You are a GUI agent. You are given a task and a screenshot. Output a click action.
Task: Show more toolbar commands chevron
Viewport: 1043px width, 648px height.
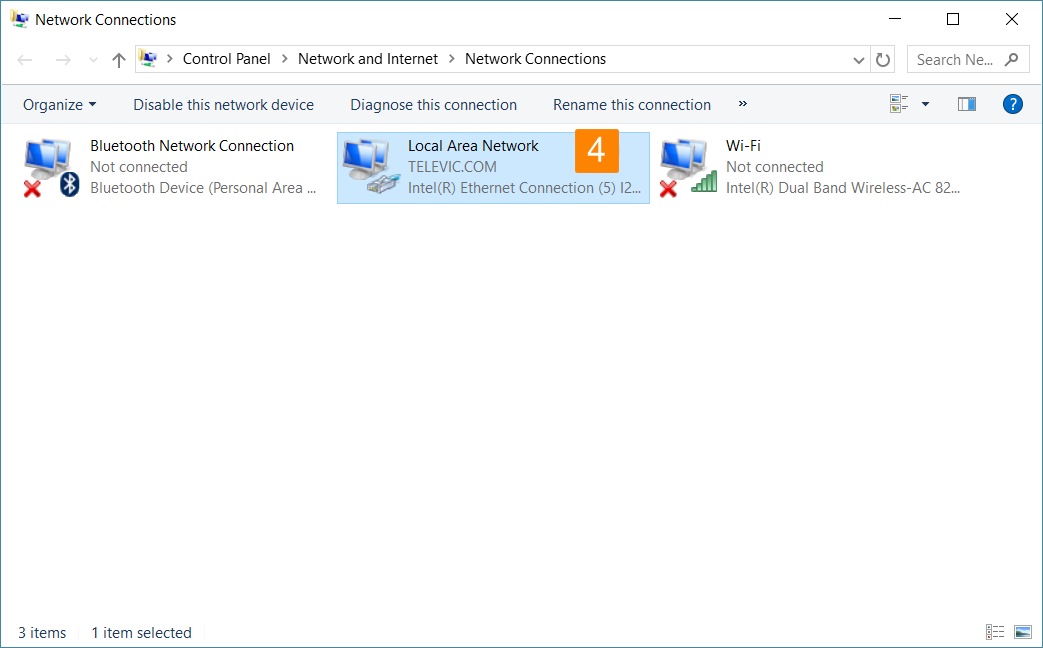coord(743,104)
